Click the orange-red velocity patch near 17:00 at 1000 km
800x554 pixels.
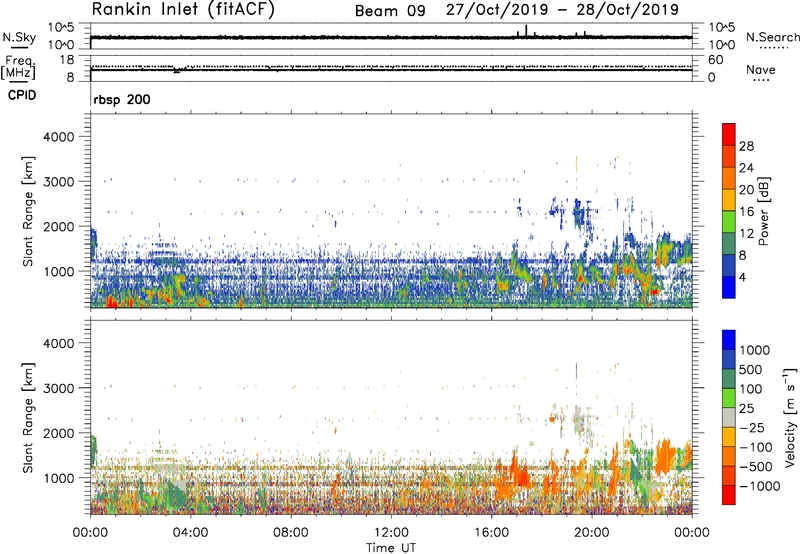[519, 472]
